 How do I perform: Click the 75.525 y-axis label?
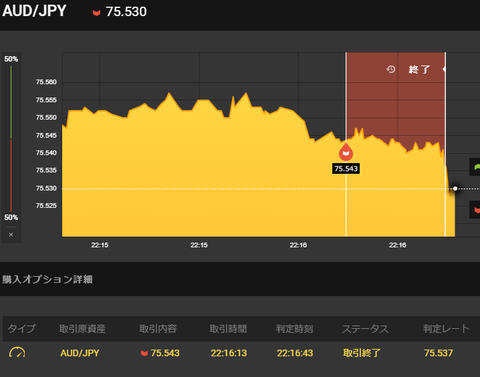point(46,206)
